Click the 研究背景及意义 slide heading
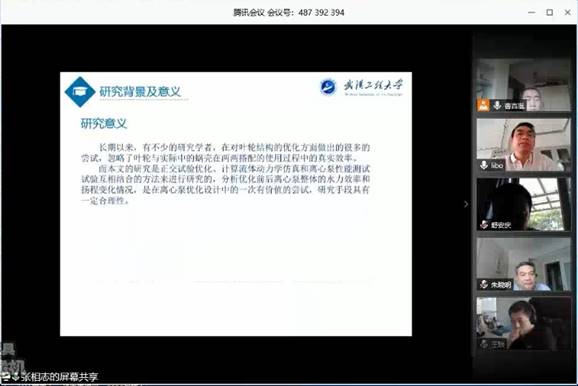The image size is (578, 386). (x=140, y=91)
